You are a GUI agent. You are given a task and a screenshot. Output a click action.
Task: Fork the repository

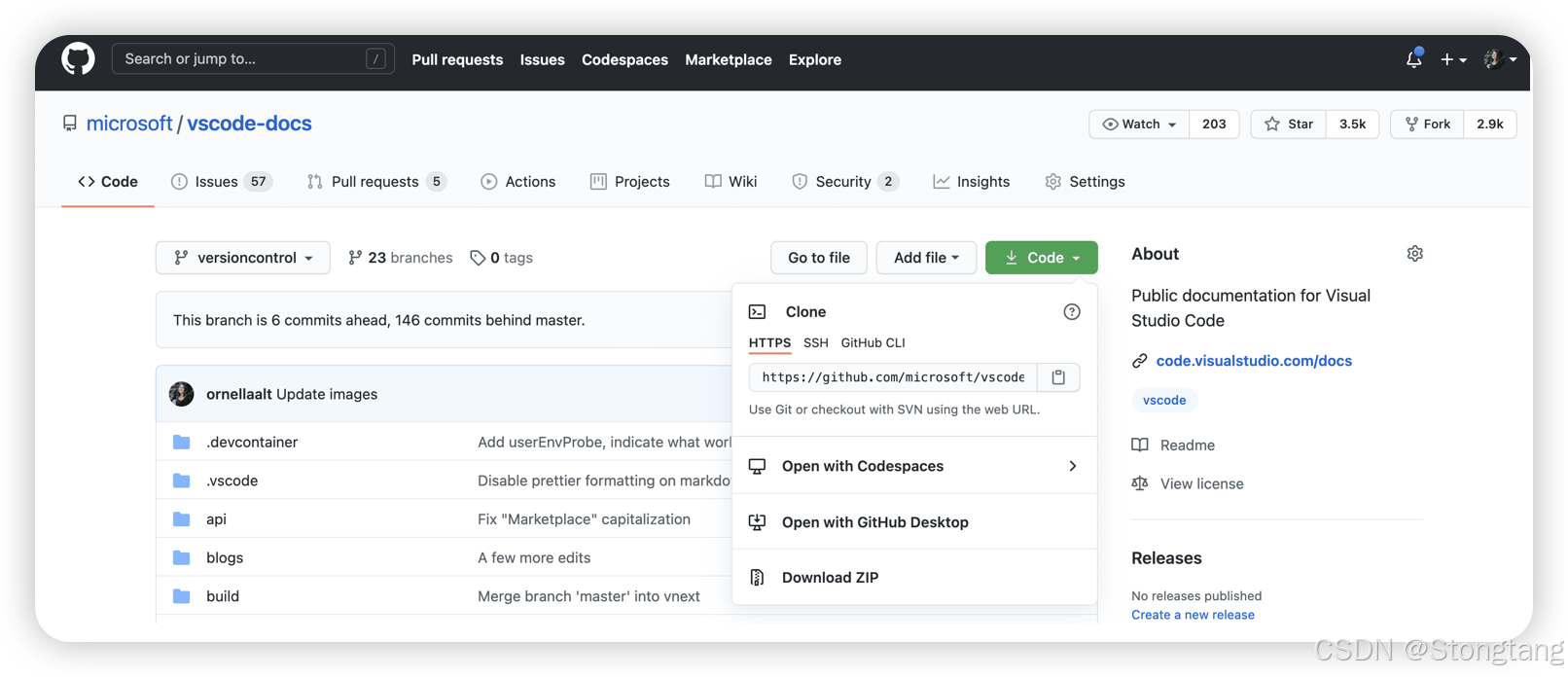click(x=1427, y=124)
